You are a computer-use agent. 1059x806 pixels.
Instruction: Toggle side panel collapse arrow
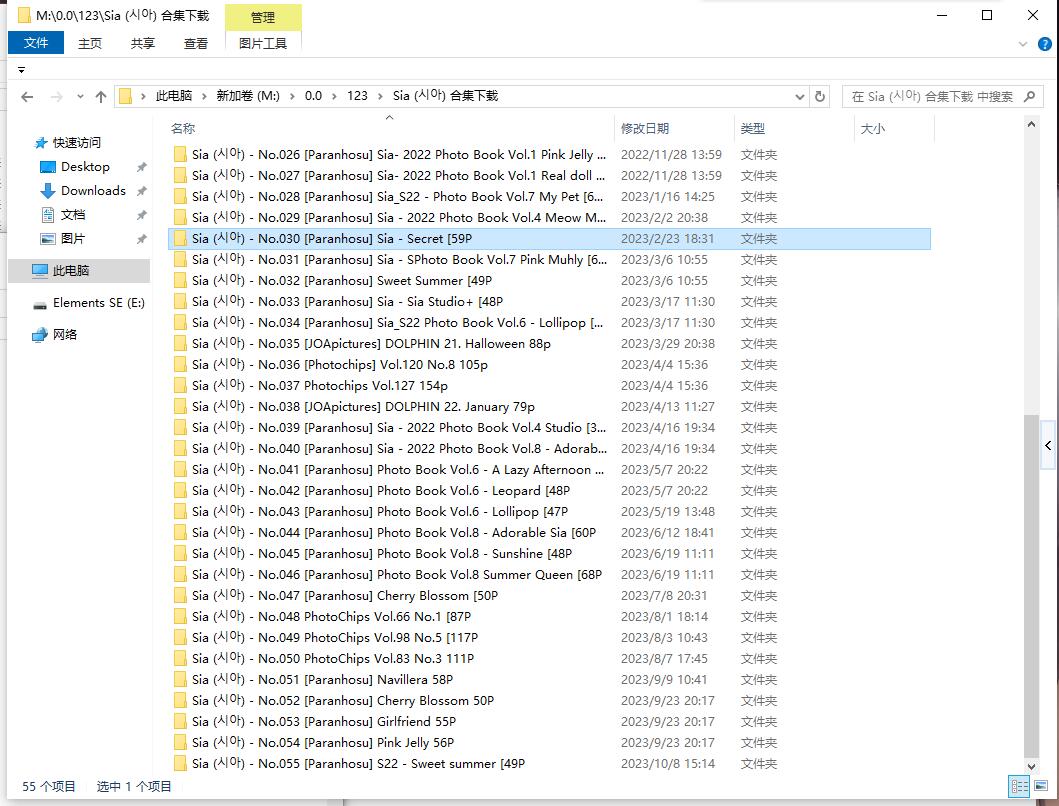click(x=1048, y=445)
